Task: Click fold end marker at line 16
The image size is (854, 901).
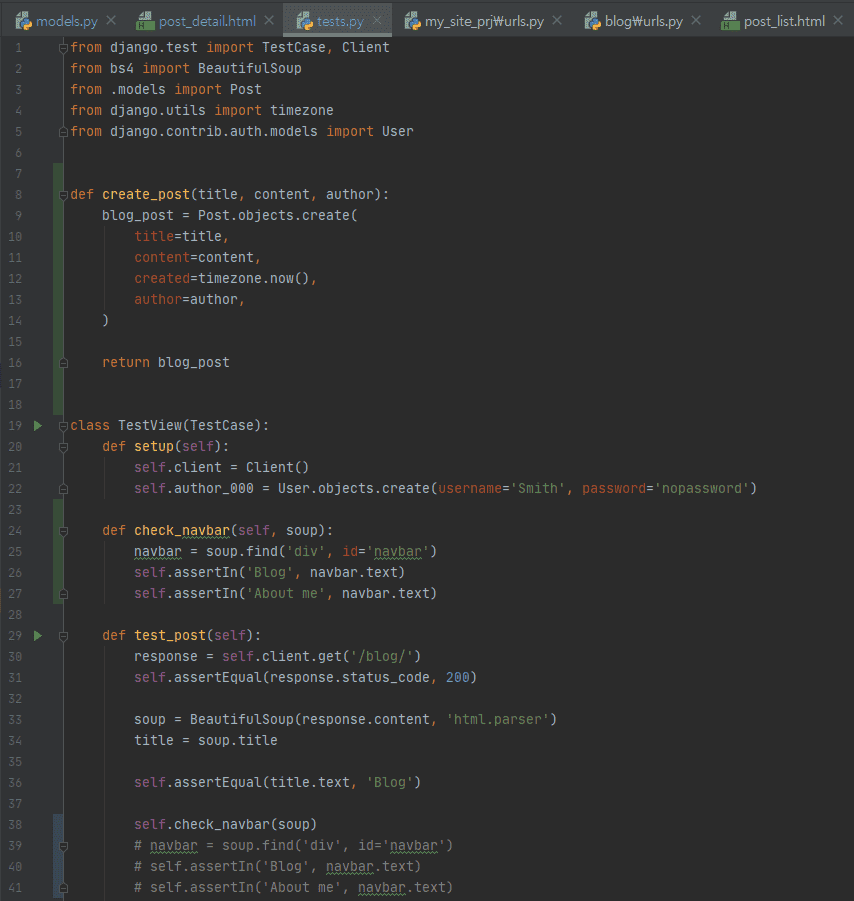Action: pos(64,363)
